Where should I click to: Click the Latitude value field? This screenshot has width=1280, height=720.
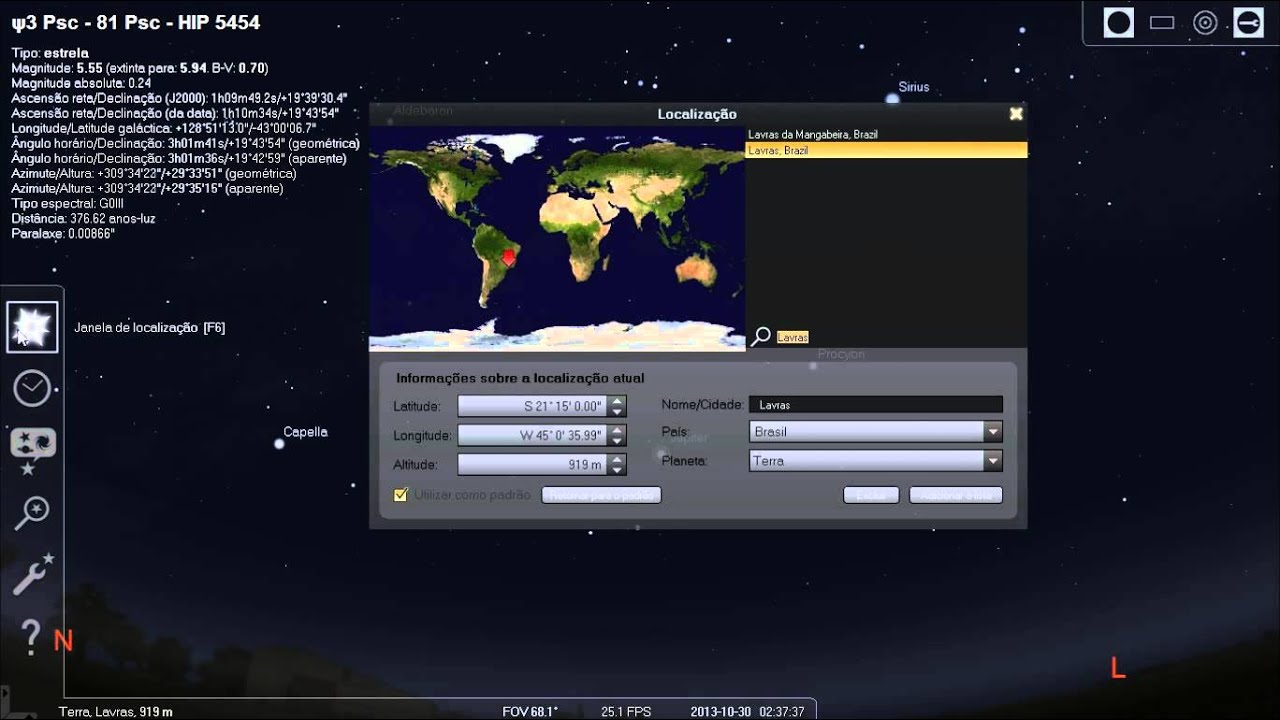point(533,406)
